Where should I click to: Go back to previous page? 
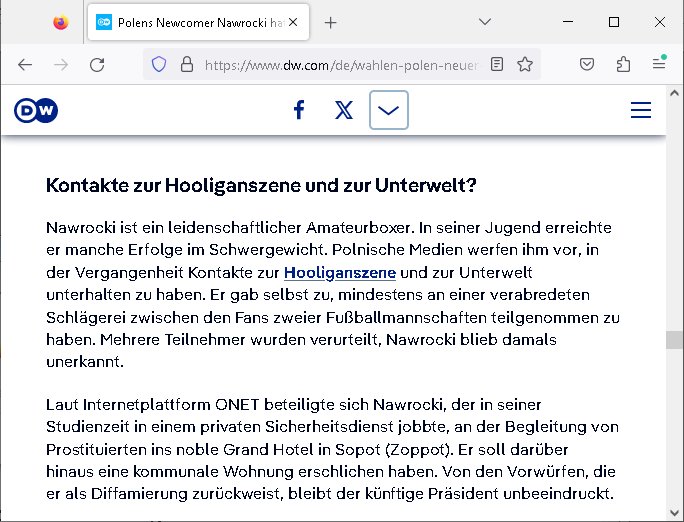(x=25, y=65)
